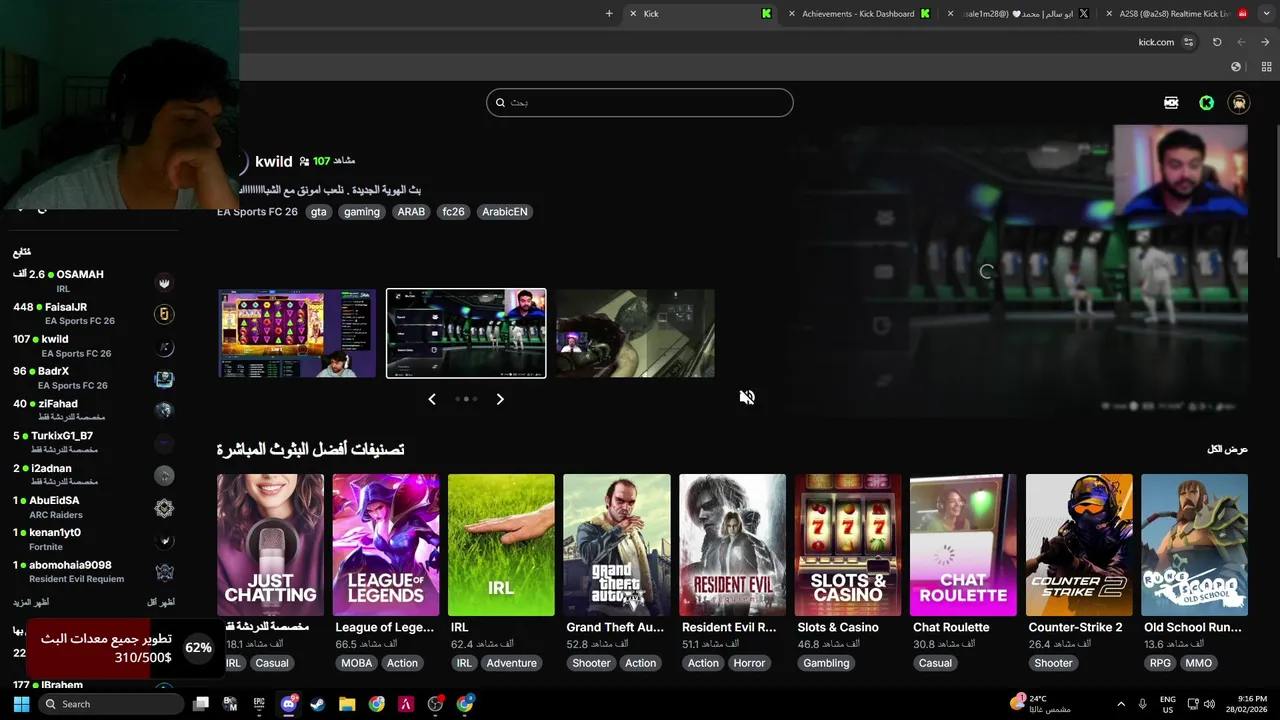This screenshot has width=1280, height=720.
Task: Open EA Sports FC 26 category link
Action: [x=257, y=212]
